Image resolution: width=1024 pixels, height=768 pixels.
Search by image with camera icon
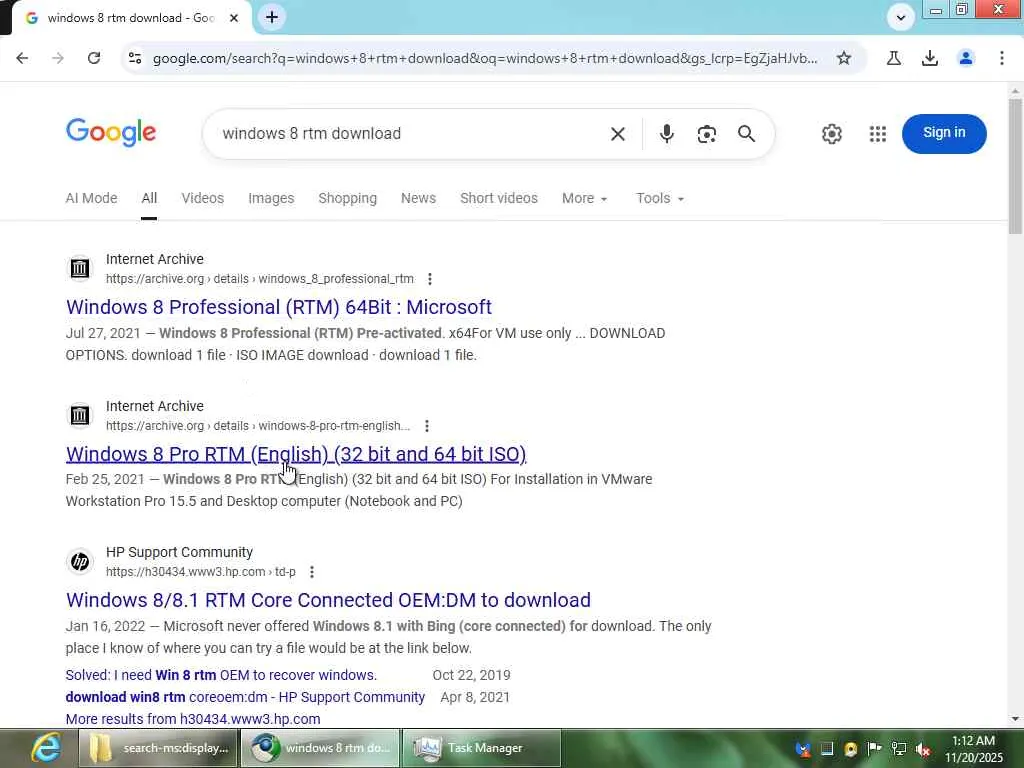pos(707,134)
